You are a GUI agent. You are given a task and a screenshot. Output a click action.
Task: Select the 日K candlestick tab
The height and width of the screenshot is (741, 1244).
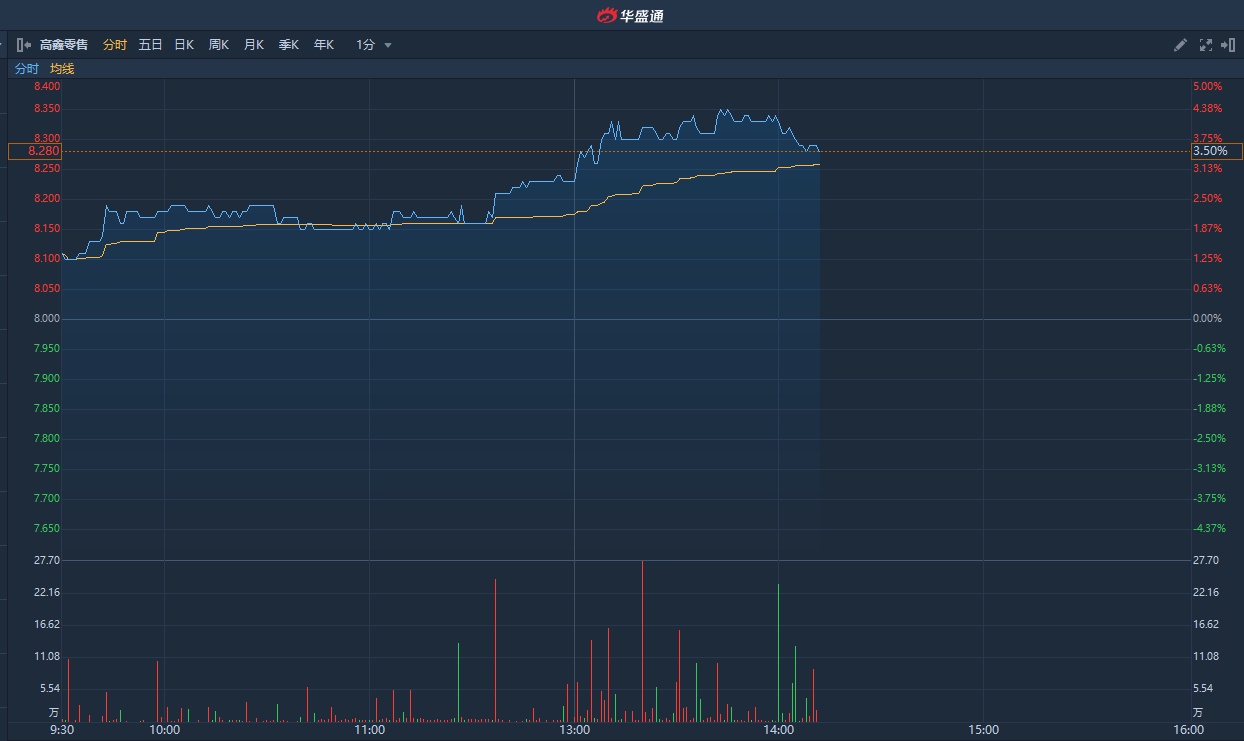pyautogui.click(x=184, y=45)
